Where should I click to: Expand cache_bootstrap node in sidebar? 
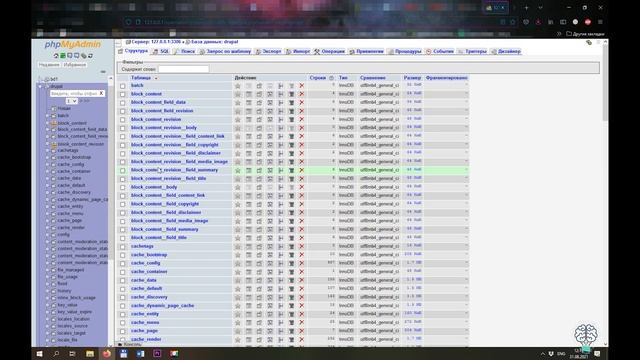point(48,158)
